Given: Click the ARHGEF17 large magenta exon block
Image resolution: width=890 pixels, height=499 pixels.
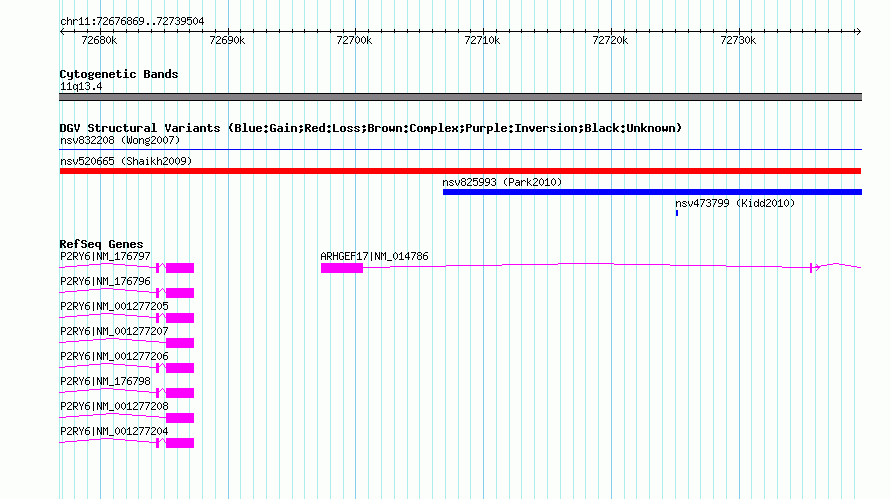Looking at the screenshot, I should [342, 268].
